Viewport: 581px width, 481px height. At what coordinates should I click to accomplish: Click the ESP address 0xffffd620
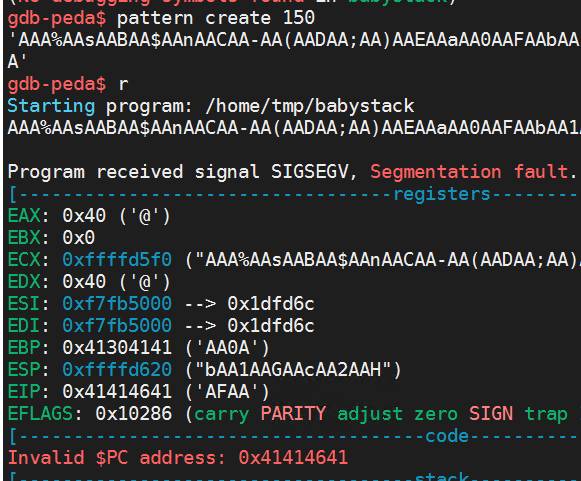click(x=117, y=370)
